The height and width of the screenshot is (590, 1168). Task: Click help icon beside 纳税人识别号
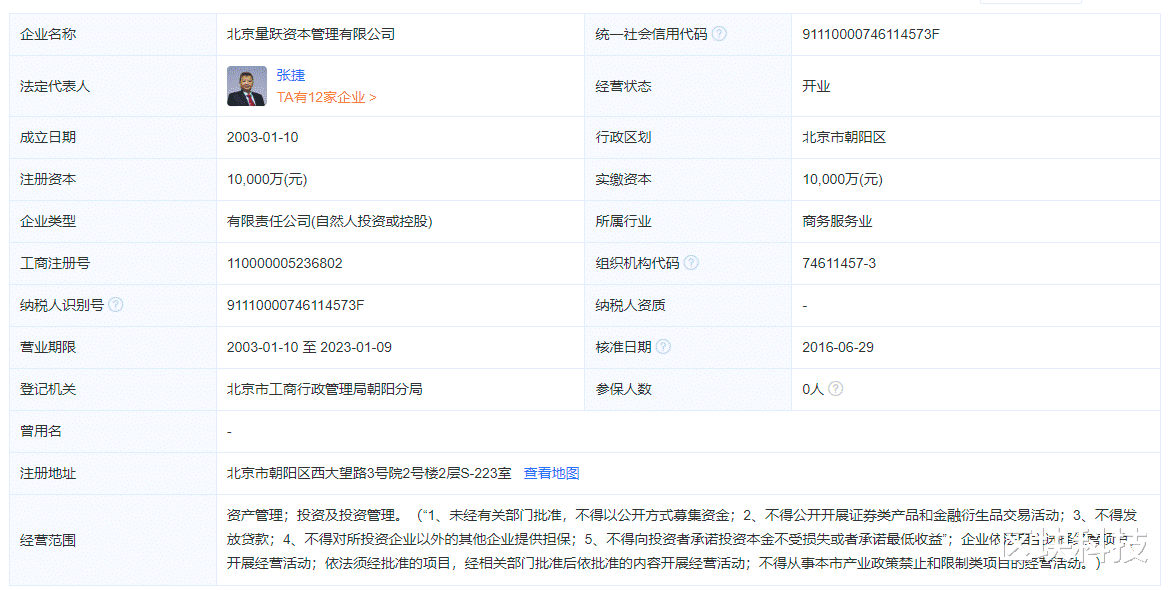115,305
